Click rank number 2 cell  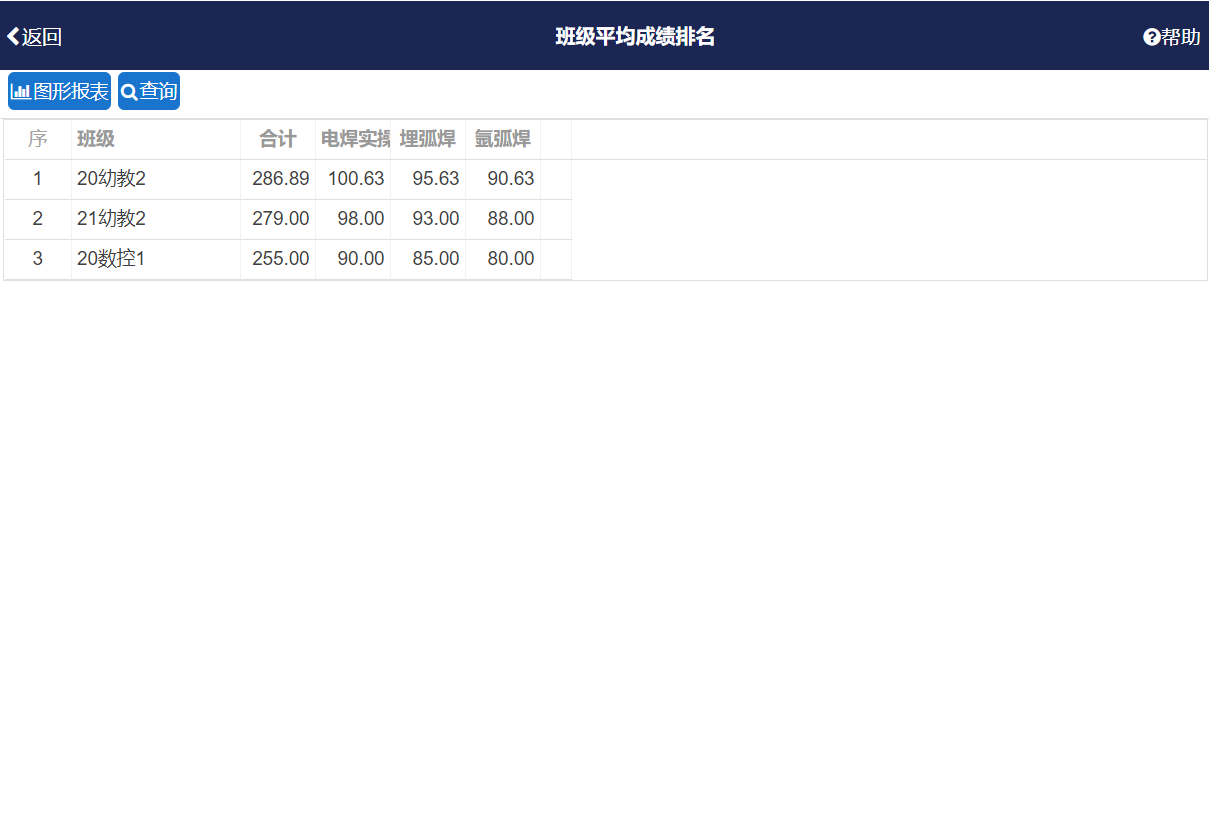(38, 219)
